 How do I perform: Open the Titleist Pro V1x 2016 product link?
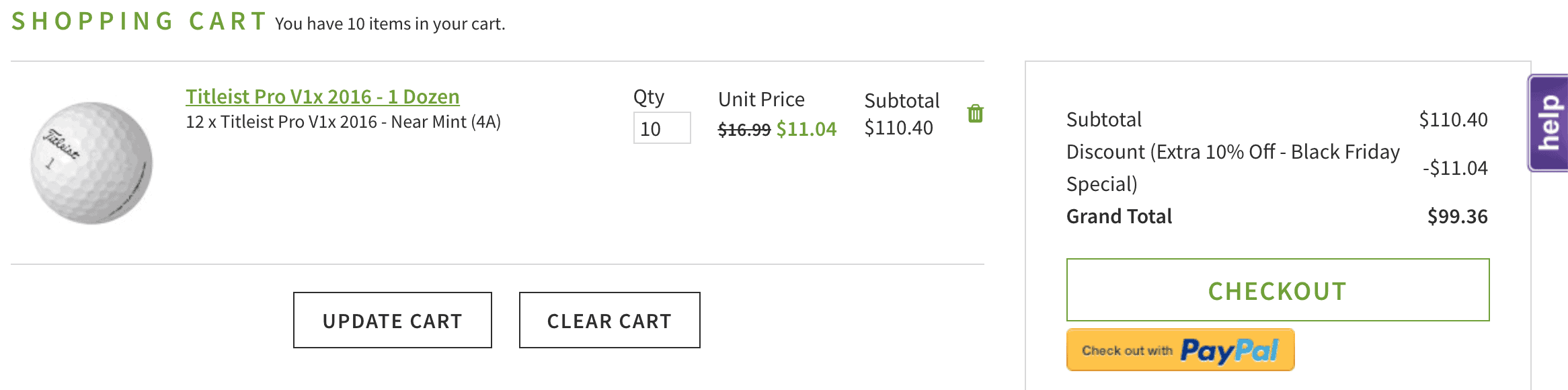pos(323,97)
